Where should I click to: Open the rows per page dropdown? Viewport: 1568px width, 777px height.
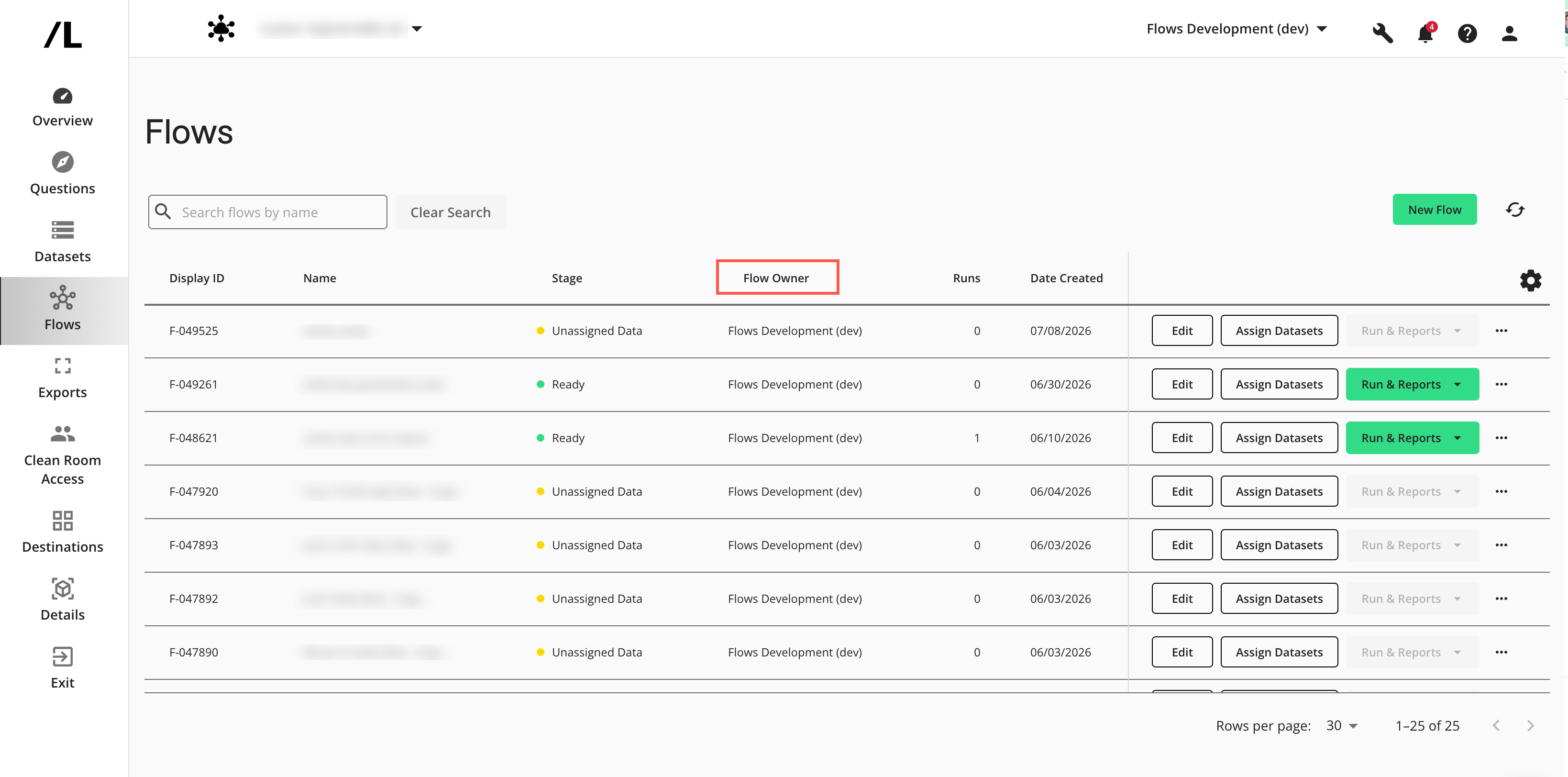tap(1342, 725)
